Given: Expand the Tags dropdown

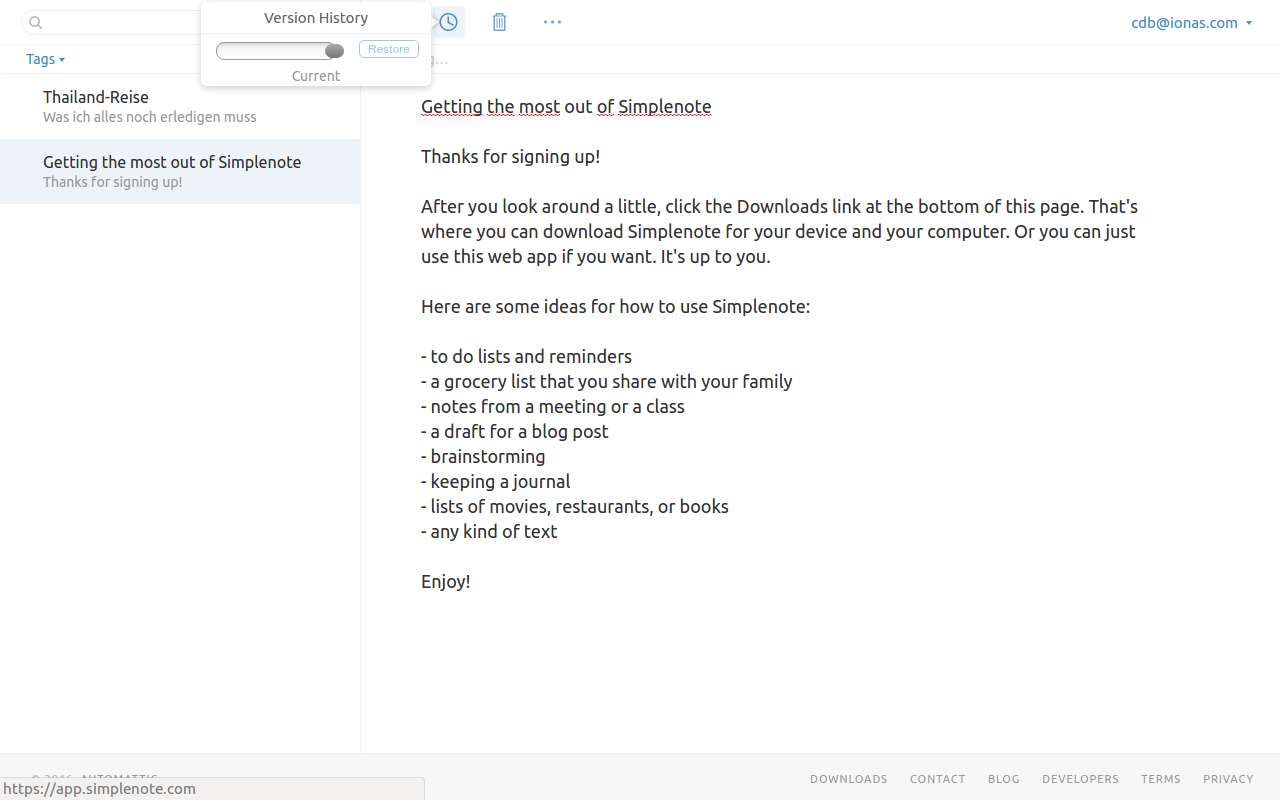Looking at the screenshot, I should [46, 59].
